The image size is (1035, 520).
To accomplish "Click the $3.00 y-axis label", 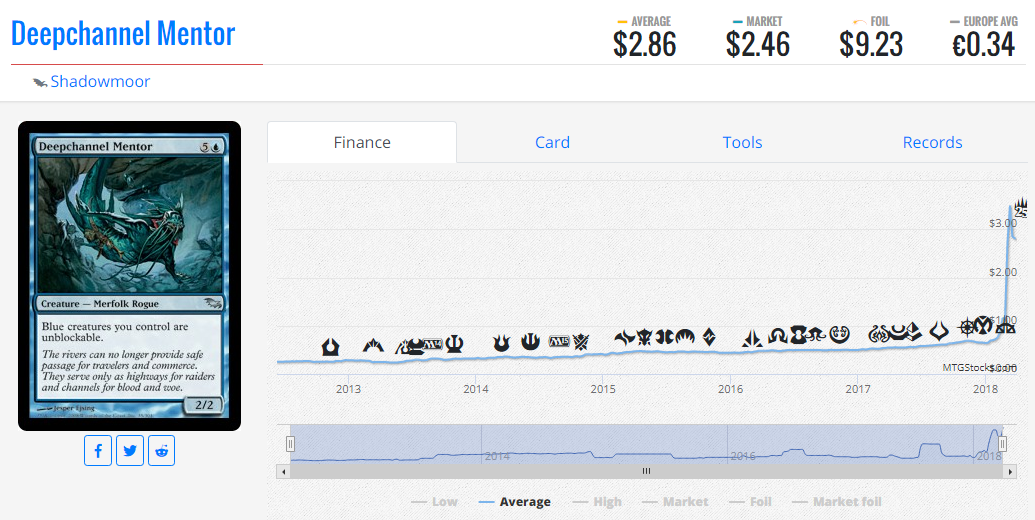I will tap(1003, 223).
